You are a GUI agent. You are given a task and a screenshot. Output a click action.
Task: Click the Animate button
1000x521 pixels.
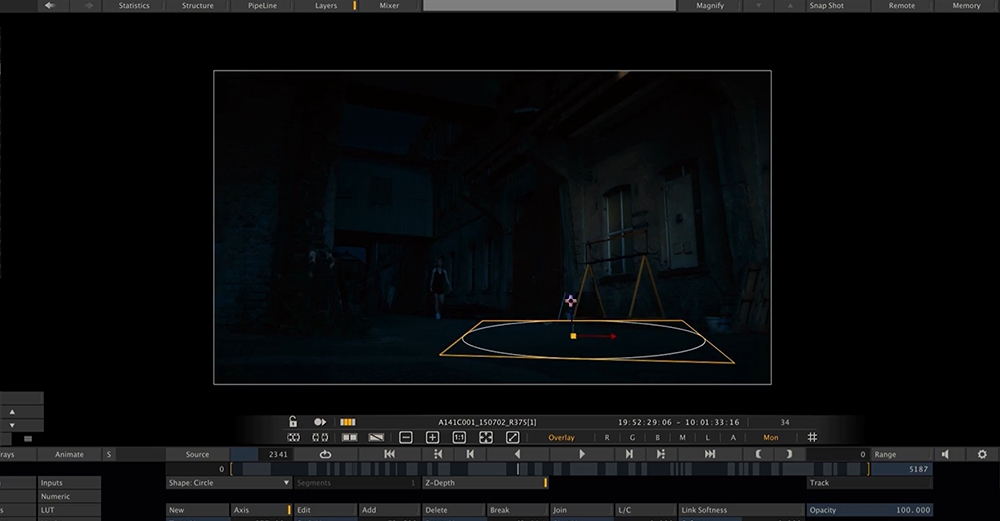pyautogui.click(x=69, y=454)
